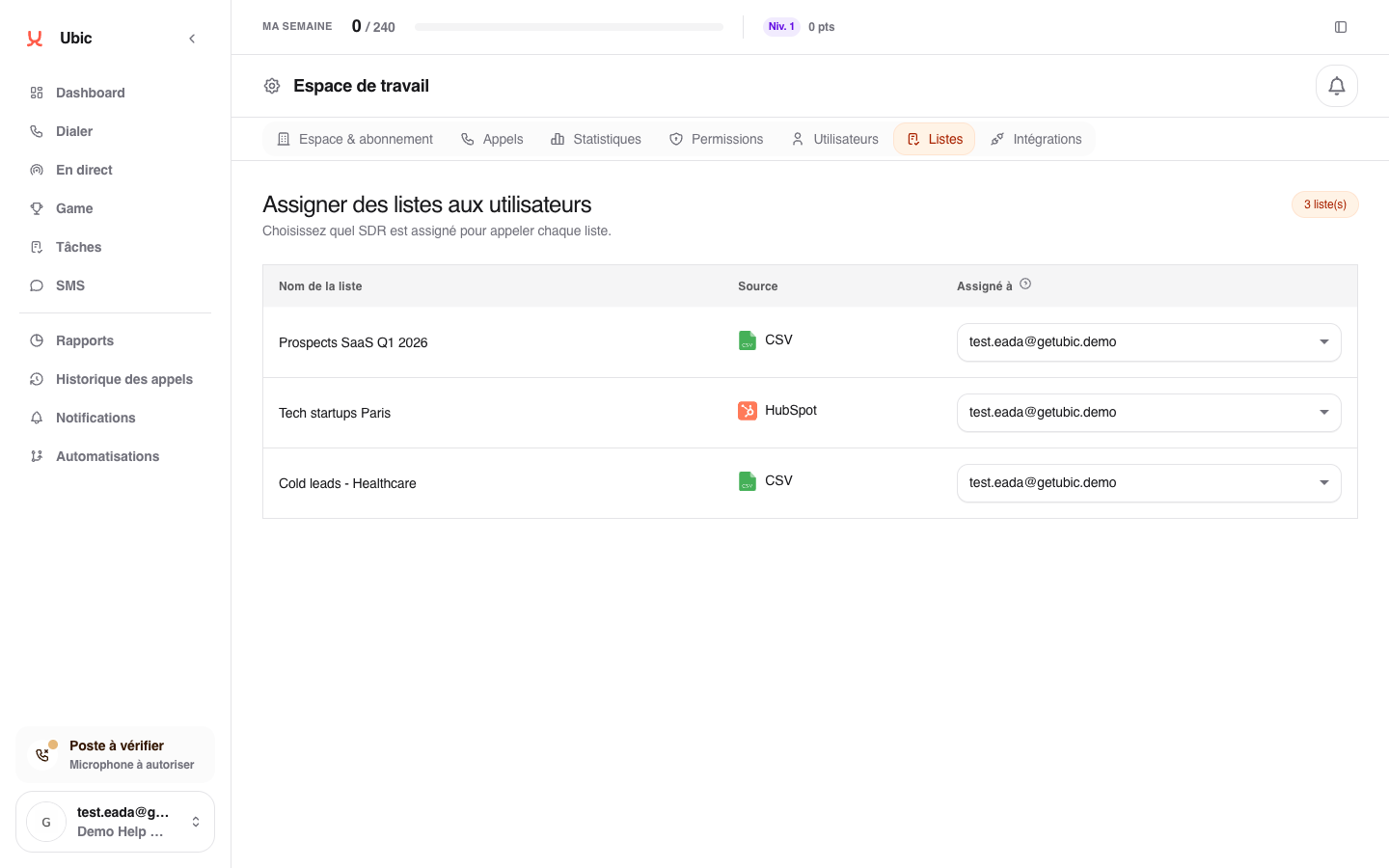Screen dimensions: 1389x868
Task: Click the workspace settings gear icon
Action: tap(272, 86)
